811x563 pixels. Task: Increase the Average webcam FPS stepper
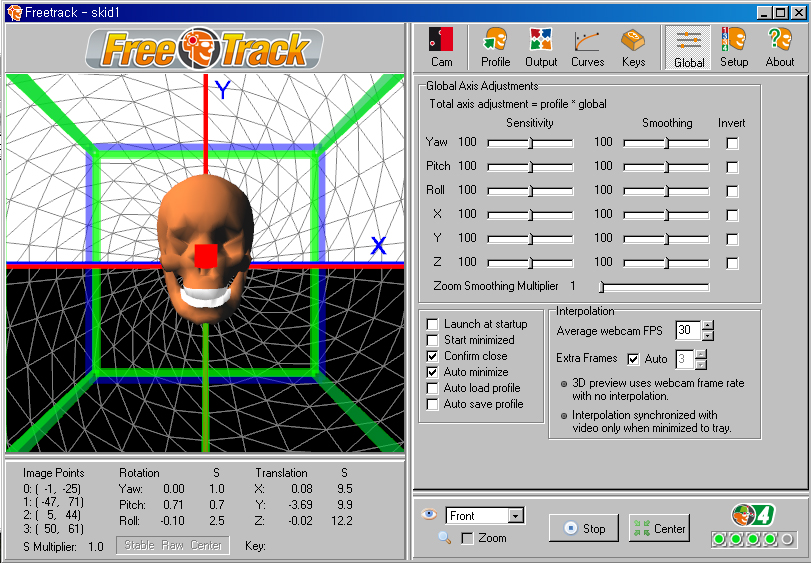708,325
